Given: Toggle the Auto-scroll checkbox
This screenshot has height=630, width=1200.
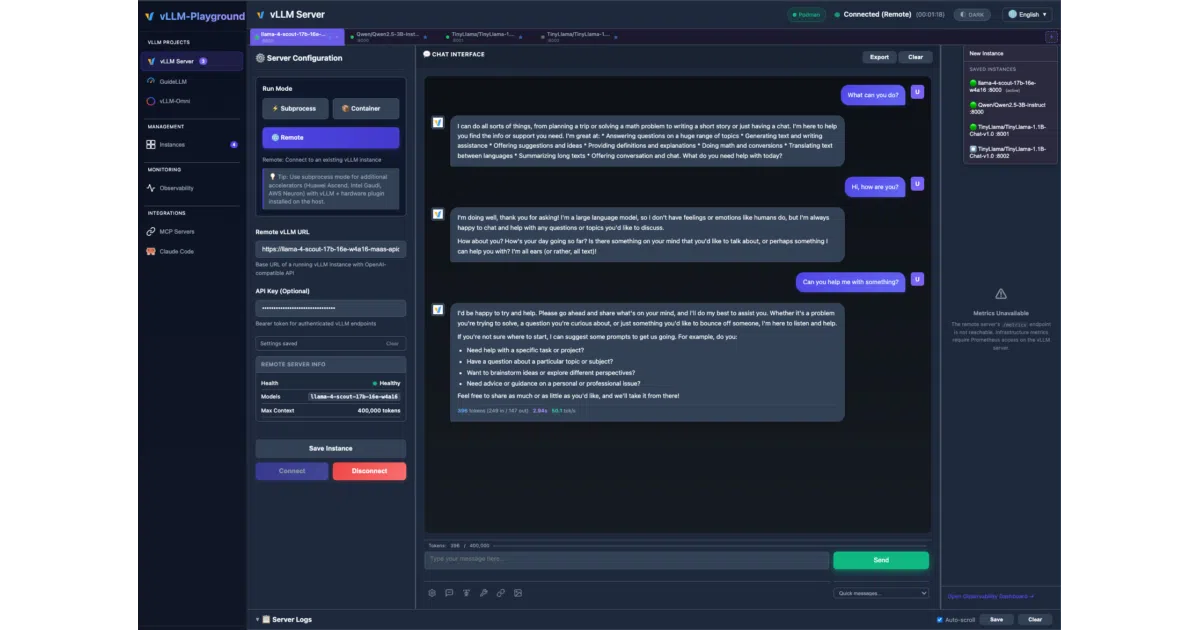Looking at the screenshot, I should pos(940,620).
